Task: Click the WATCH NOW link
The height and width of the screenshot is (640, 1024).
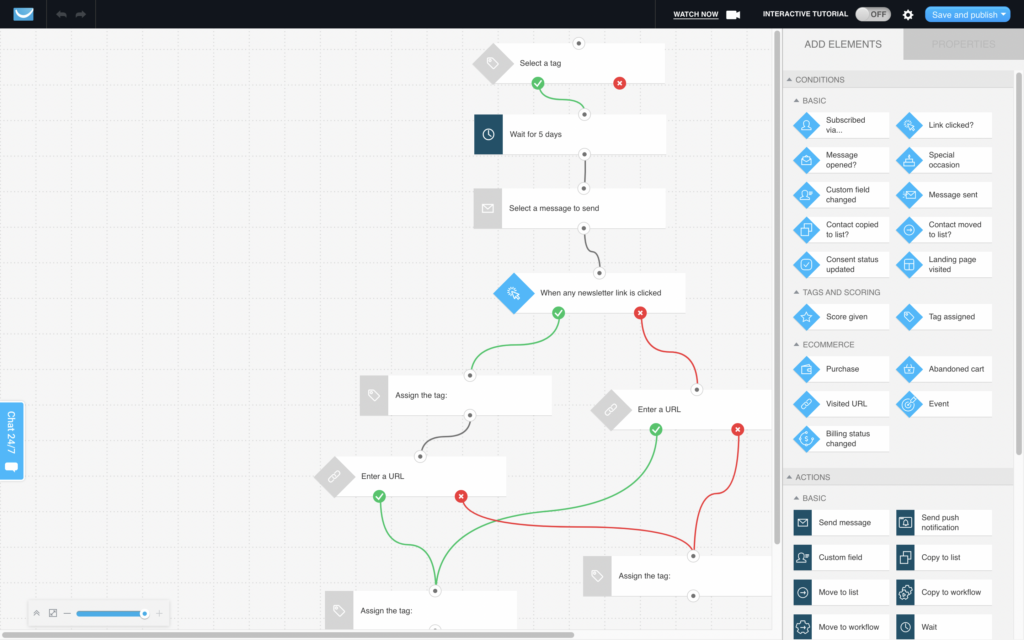Action: pyautogui.click(x=696, y=14)
